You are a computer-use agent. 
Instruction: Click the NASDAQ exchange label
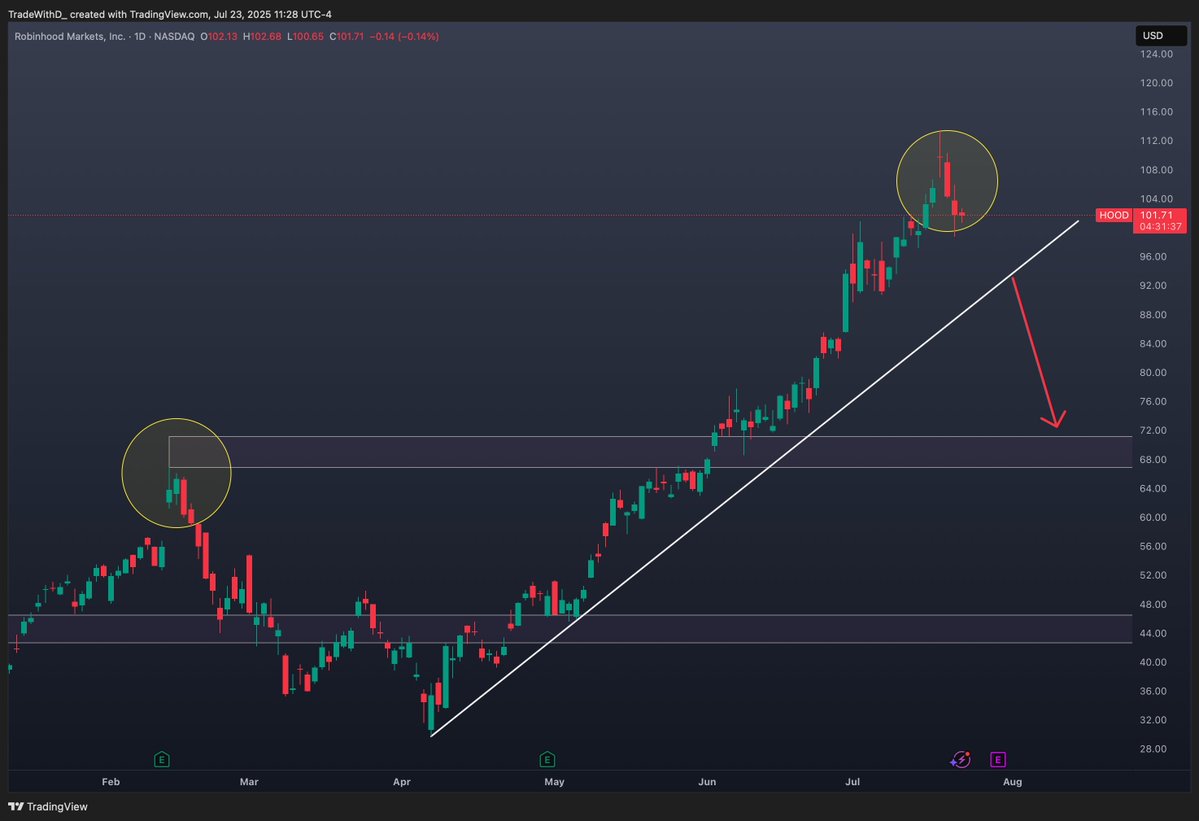[174, 36]
